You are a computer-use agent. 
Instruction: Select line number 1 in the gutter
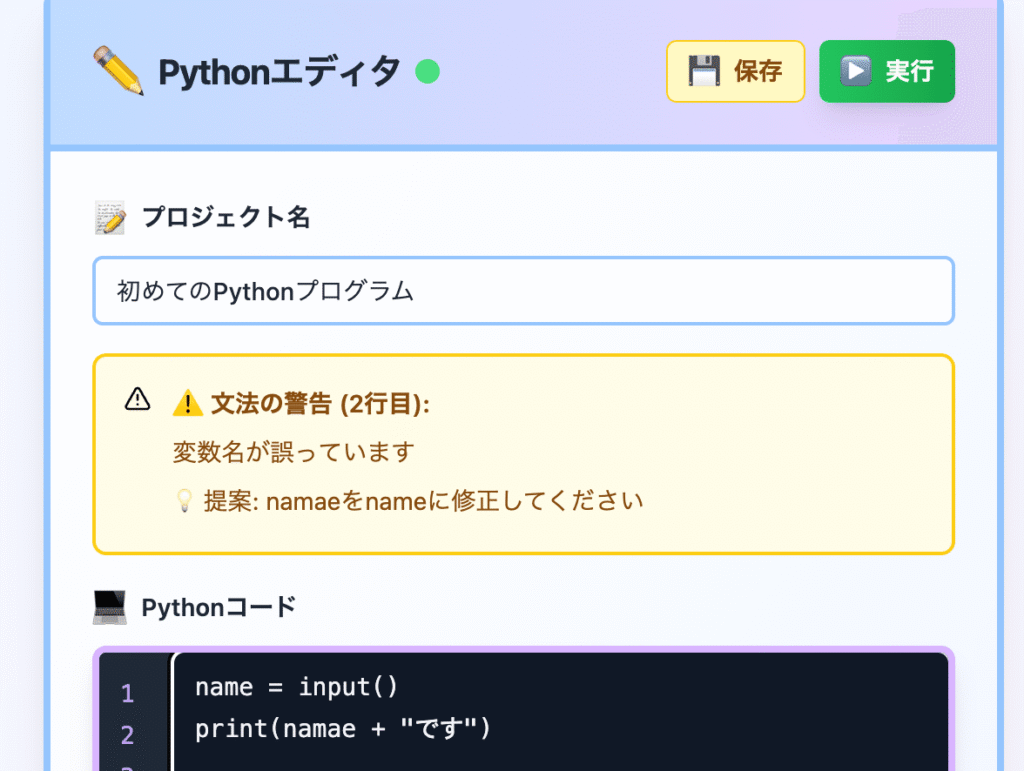pos(127,693)
